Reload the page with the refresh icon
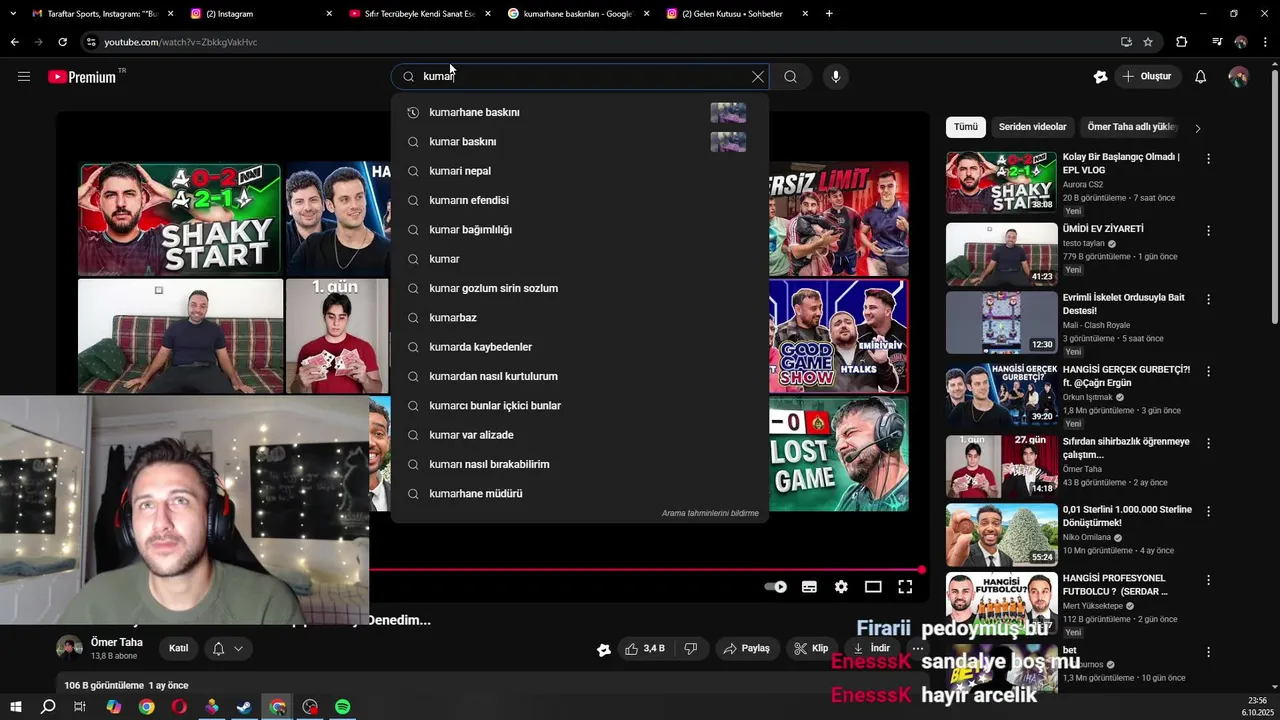 click(x=62, y=42)
